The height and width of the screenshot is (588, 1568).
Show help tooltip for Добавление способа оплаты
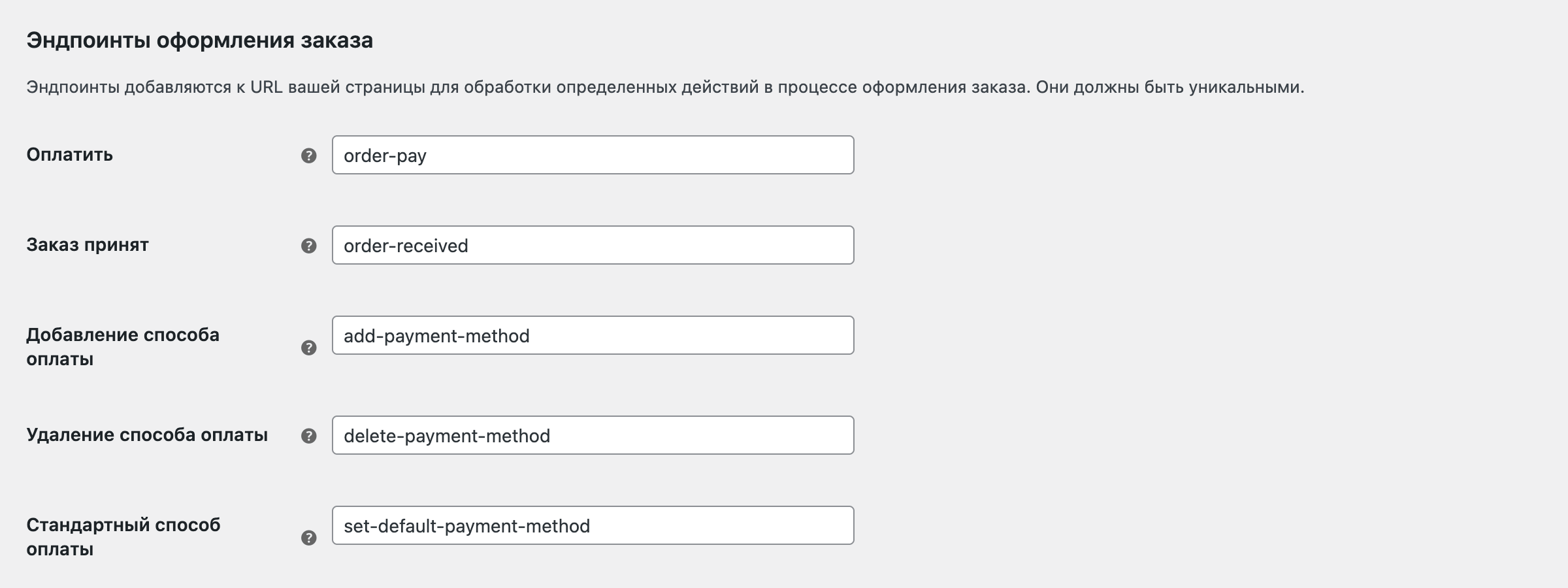pyautogui.click(x=308, y=348)
